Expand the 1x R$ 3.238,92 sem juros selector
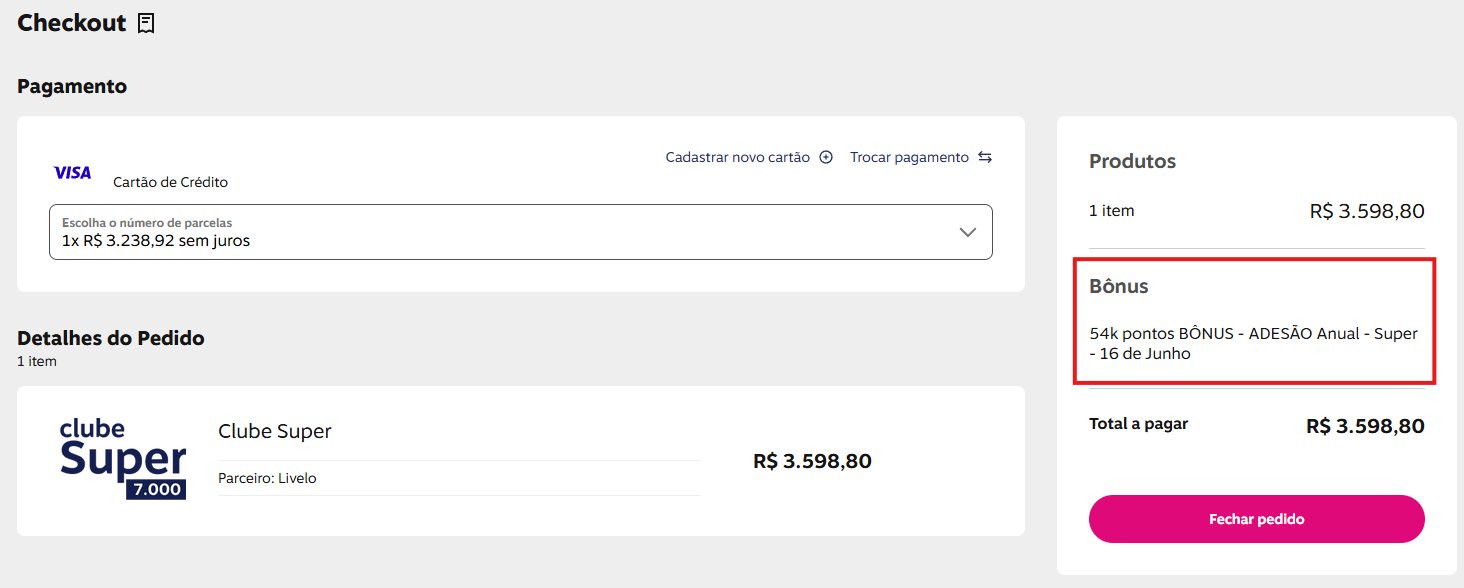The width and height of the screenshot is (1464, 588). tap(521, 232)
